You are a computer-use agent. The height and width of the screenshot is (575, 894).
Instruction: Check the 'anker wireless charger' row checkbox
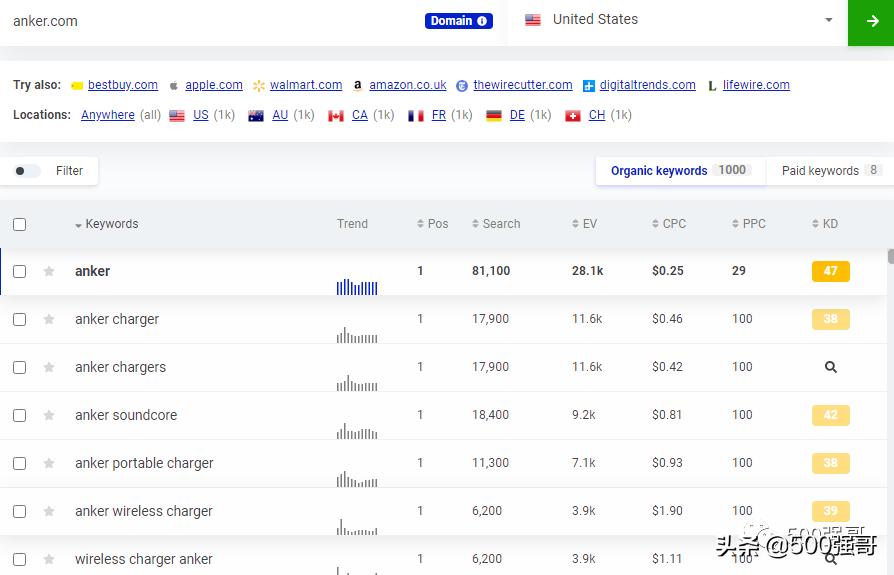click(19, 512)
